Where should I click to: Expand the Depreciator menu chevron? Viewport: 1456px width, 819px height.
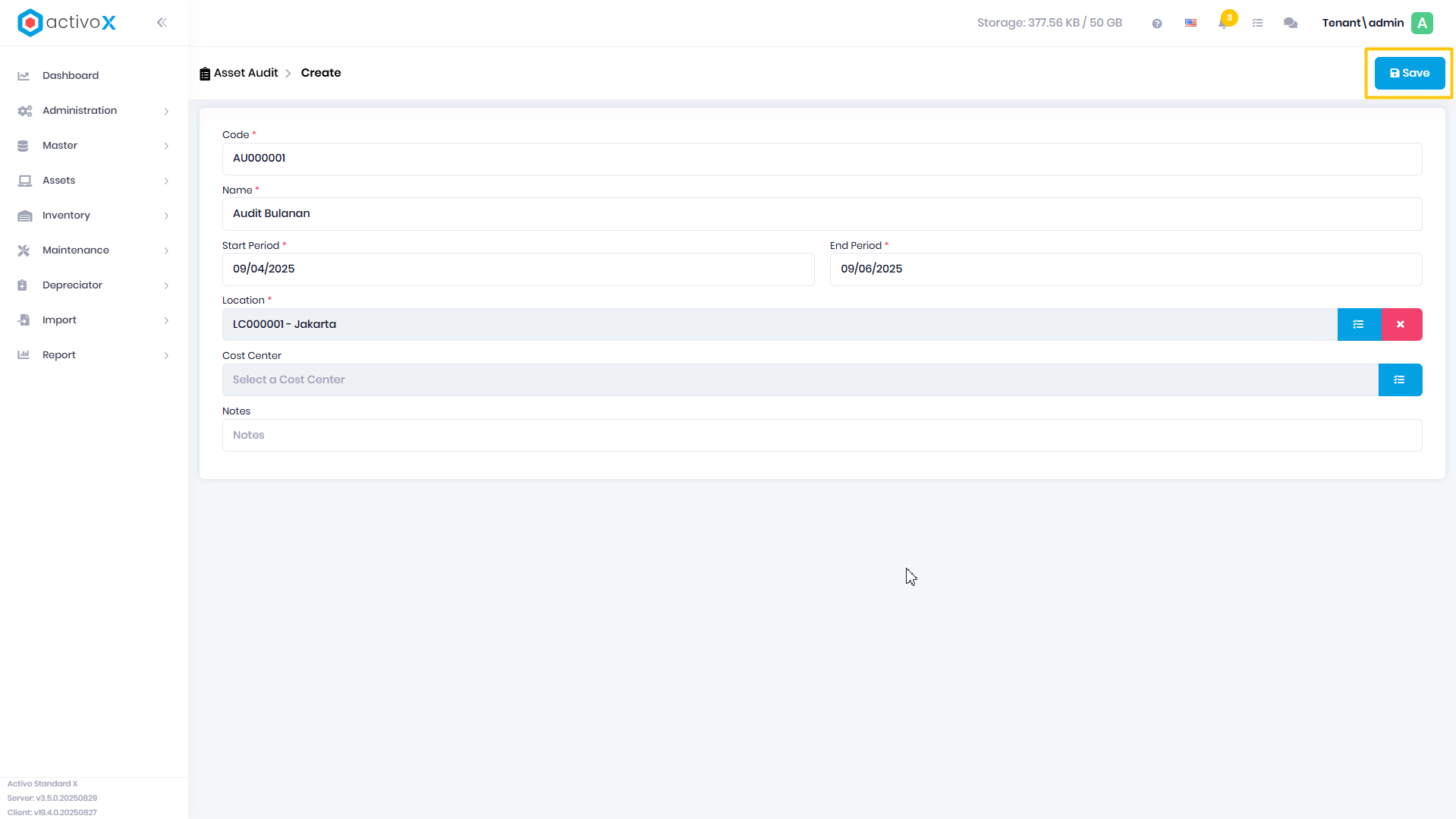coord(166,285)
